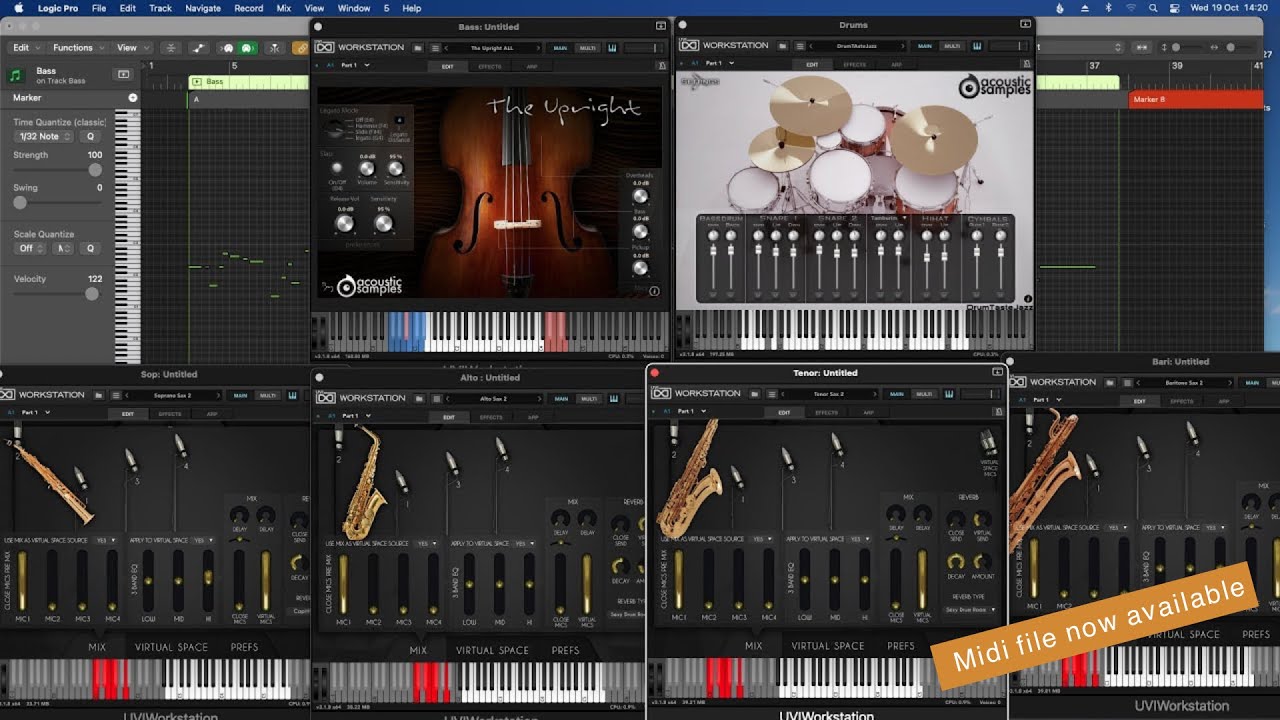1280x720 pixels.
Task: Show the keyboard icon in Drums window header
Action: pos(976,45)
